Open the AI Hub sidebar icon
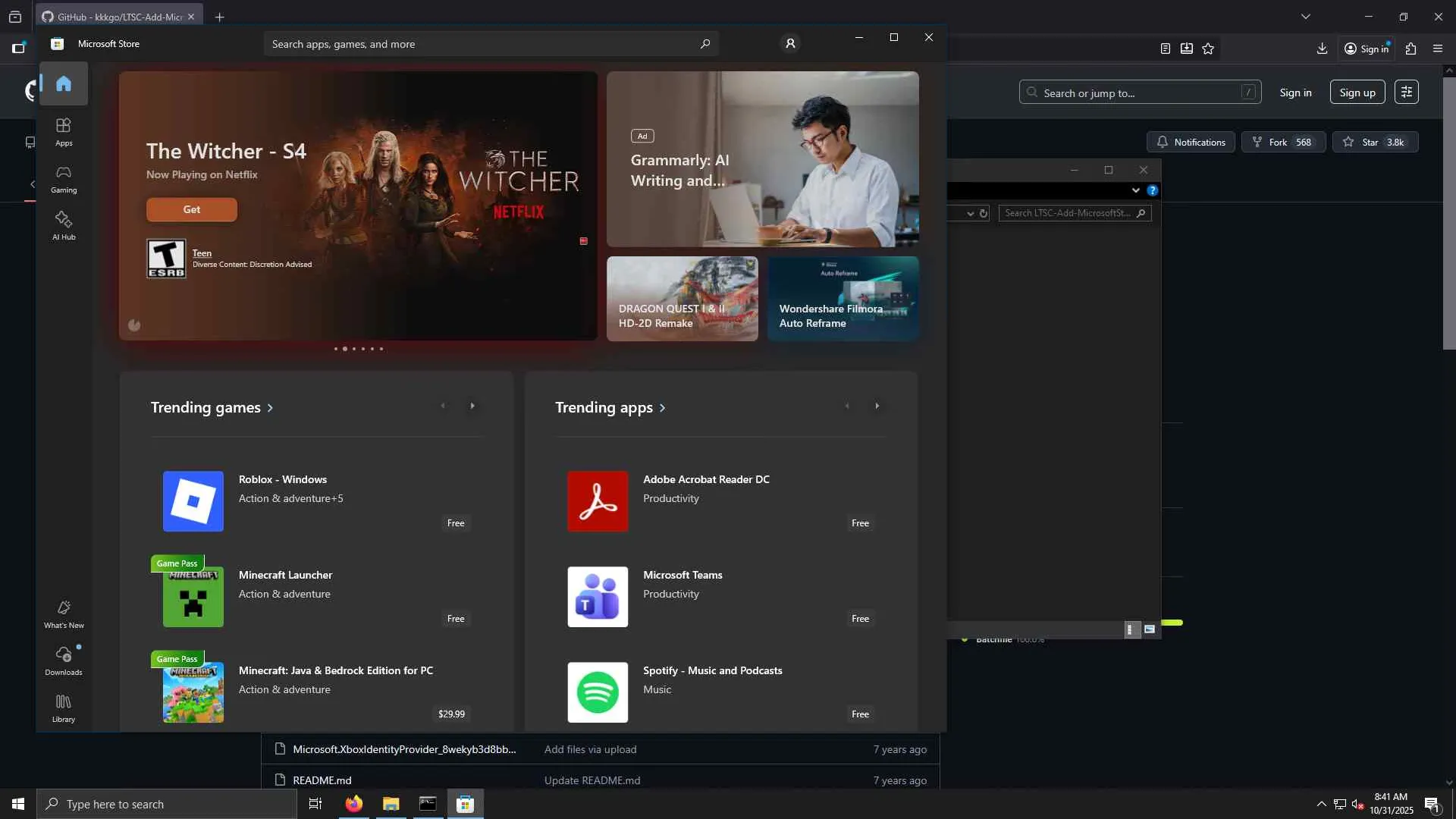Viewport: 1456px width, 819px height. point(64,225)
